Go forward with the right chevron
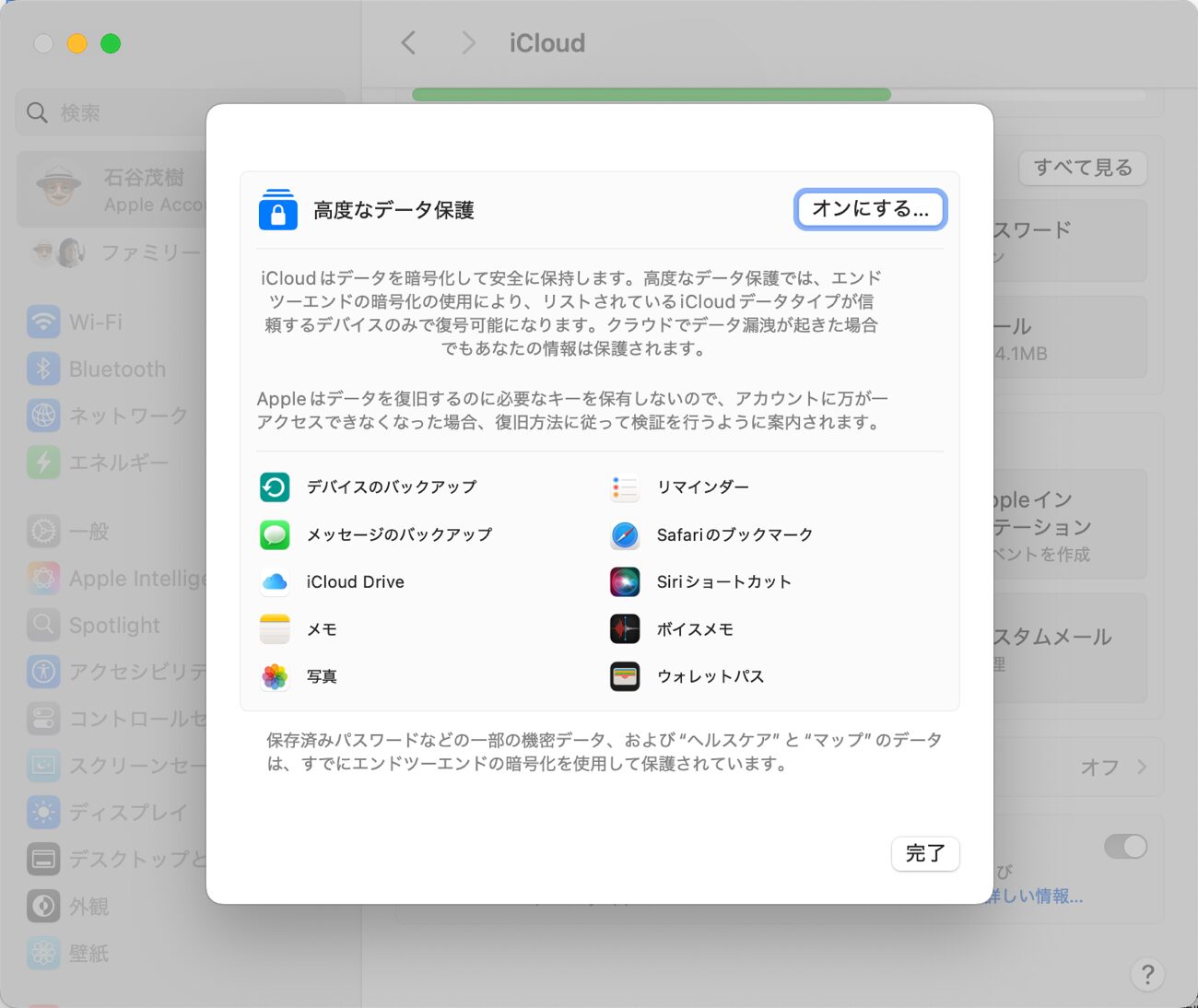The height and width of the screenshot is (1008, 1198). (x=468, y=43)
